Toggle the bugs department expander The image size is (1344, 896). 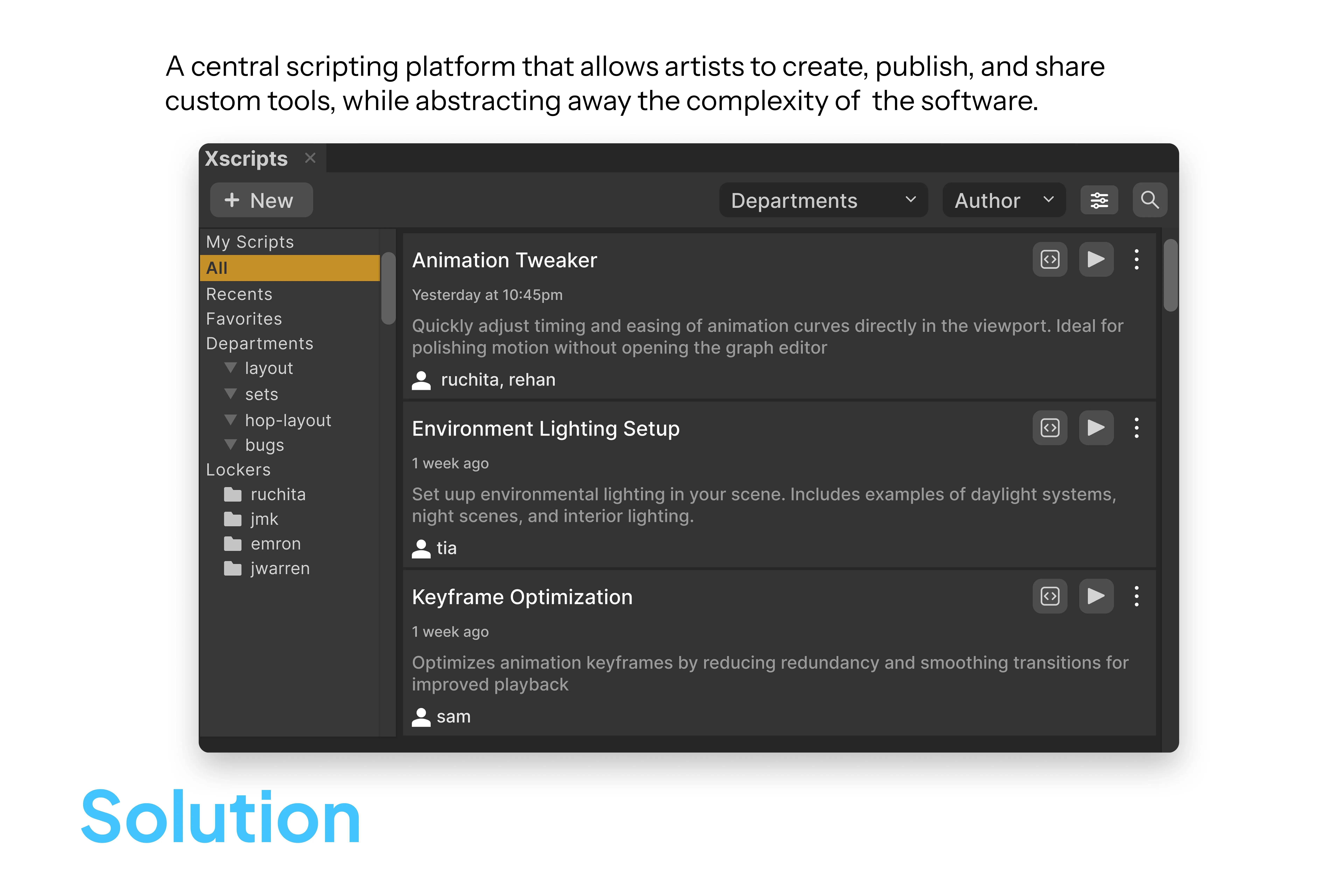tap(231, 444)
